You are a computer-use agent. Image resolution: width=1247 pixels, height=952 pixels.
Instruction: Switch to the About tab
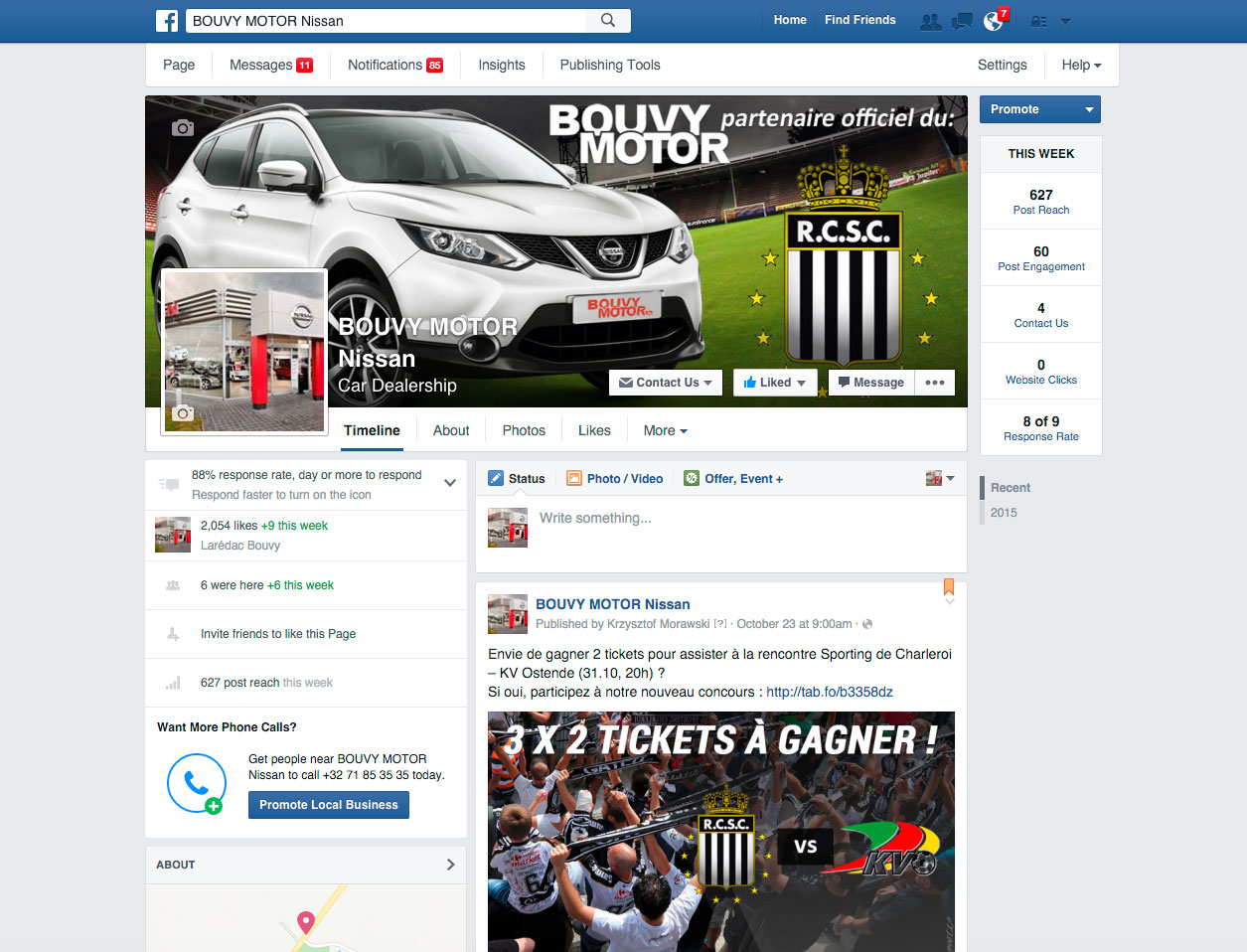451,430
